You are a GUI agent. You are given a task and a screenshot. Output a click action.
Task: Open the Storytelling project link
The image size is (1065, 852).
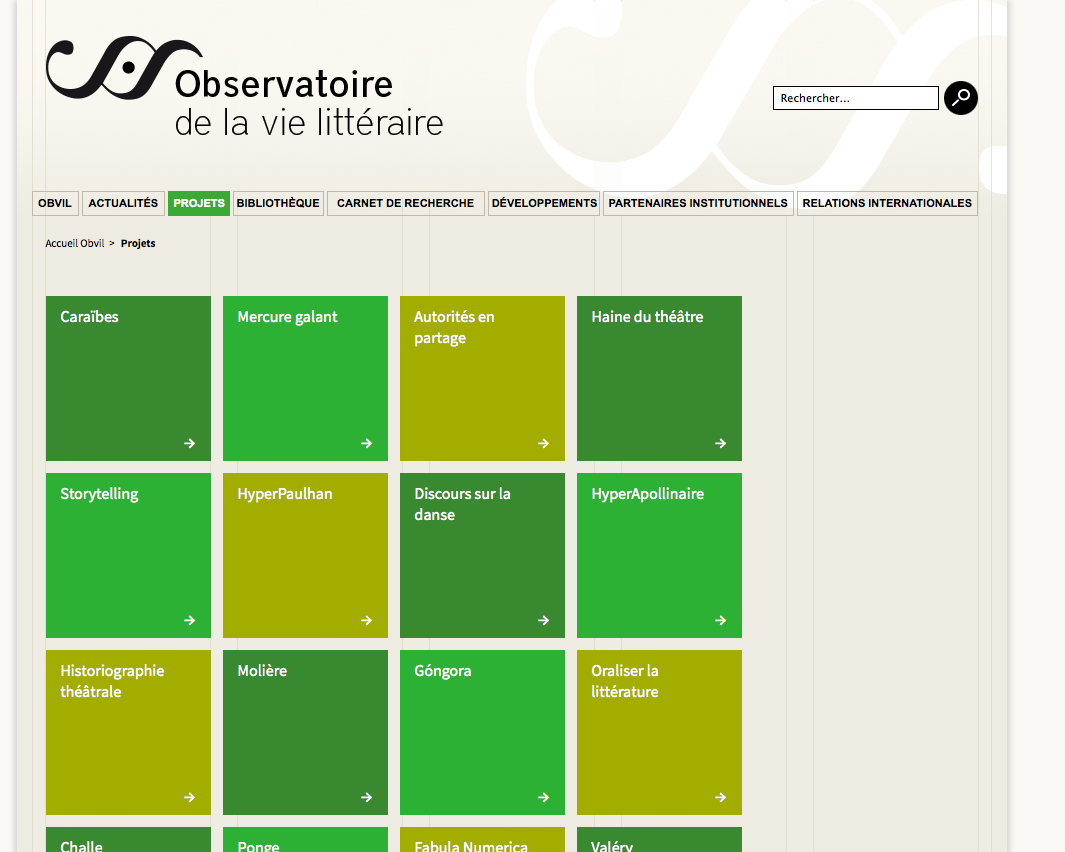pos(99,494)
